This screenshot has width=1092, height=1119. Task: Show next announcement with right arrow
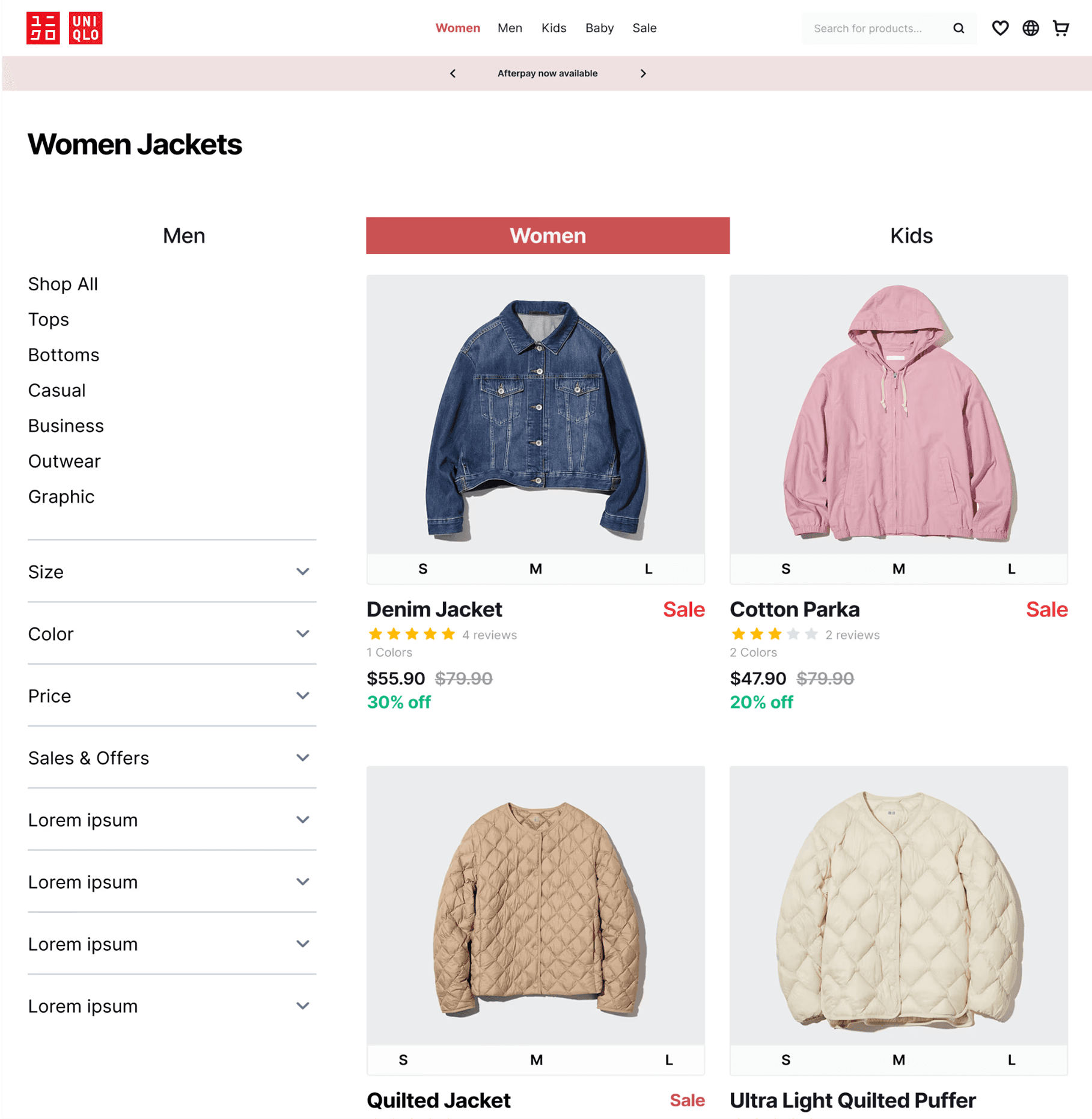643,73
